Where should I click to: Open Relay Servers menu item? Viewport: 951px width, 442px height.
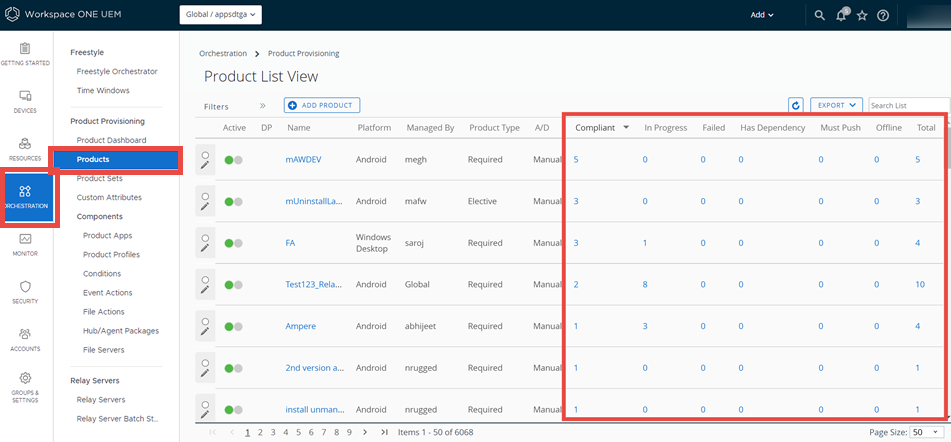[101, 400]
